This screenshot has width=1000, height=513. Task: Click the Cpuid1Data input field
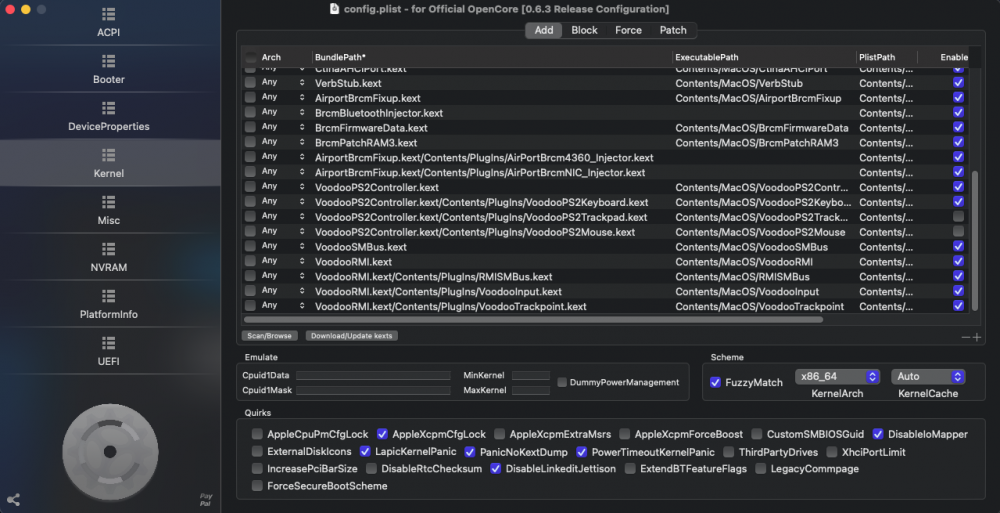pos(373,375)
